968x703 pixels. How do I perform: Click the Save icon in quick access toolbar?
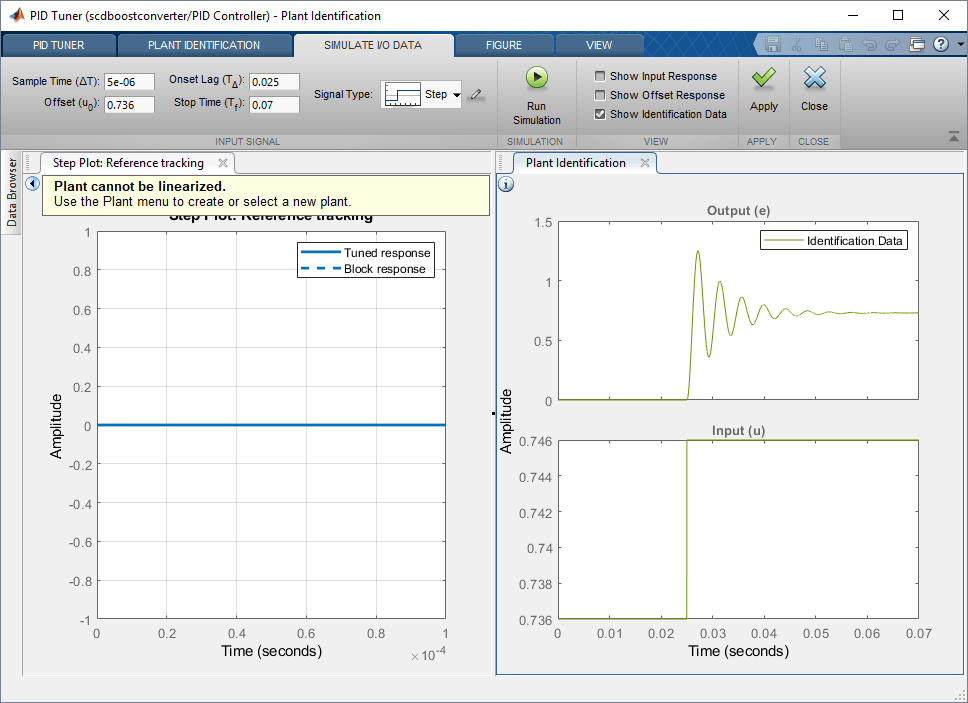tap(772, 44)
